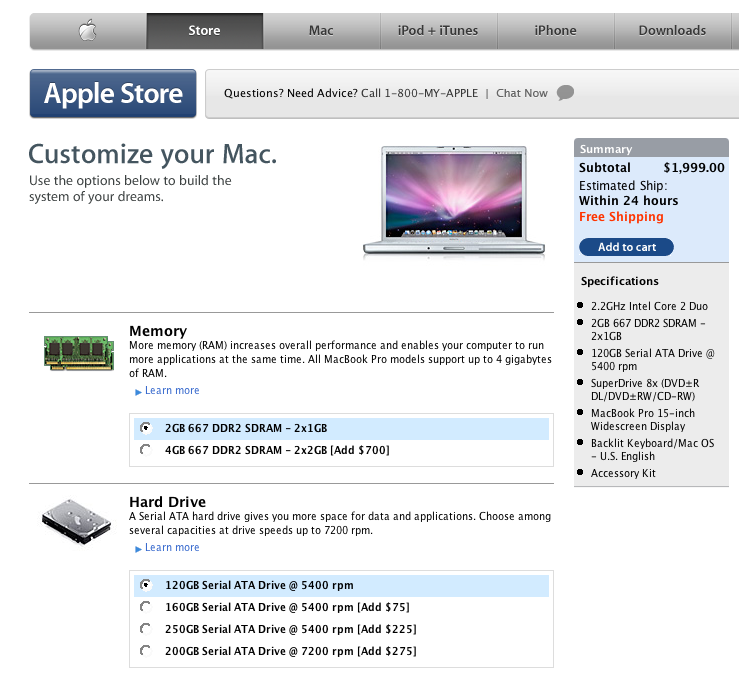Viewport: 739px width, 677px height.
Task: Open Learn more under Memory
Action: tap(172, 390)
